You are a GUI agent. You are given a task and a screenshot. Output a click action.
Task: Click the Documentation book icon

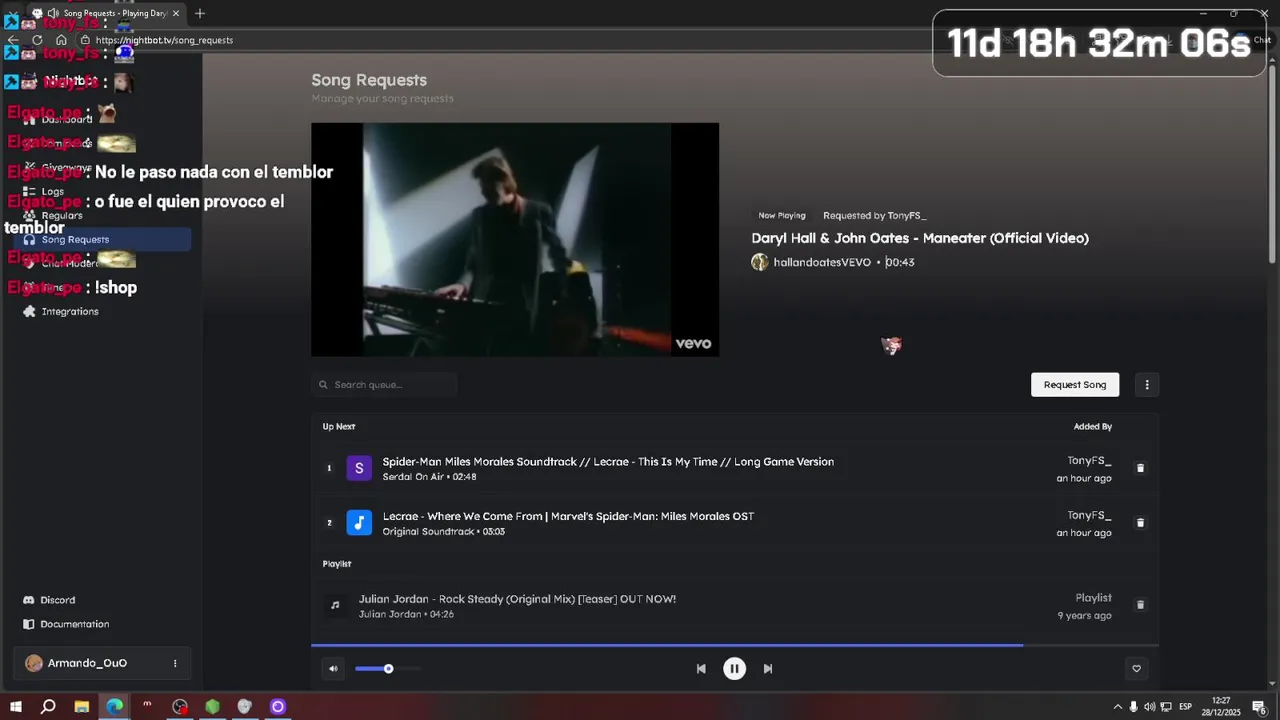(x=28, y=624)
